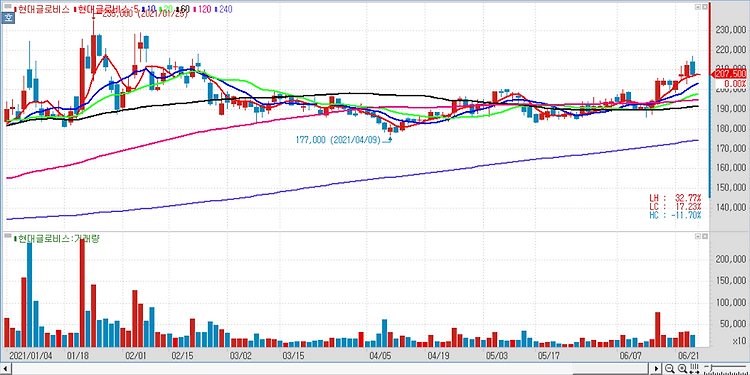The image size is (750, 375).
Task: Click the vertical price range bar on right
Action: (710, 100)
